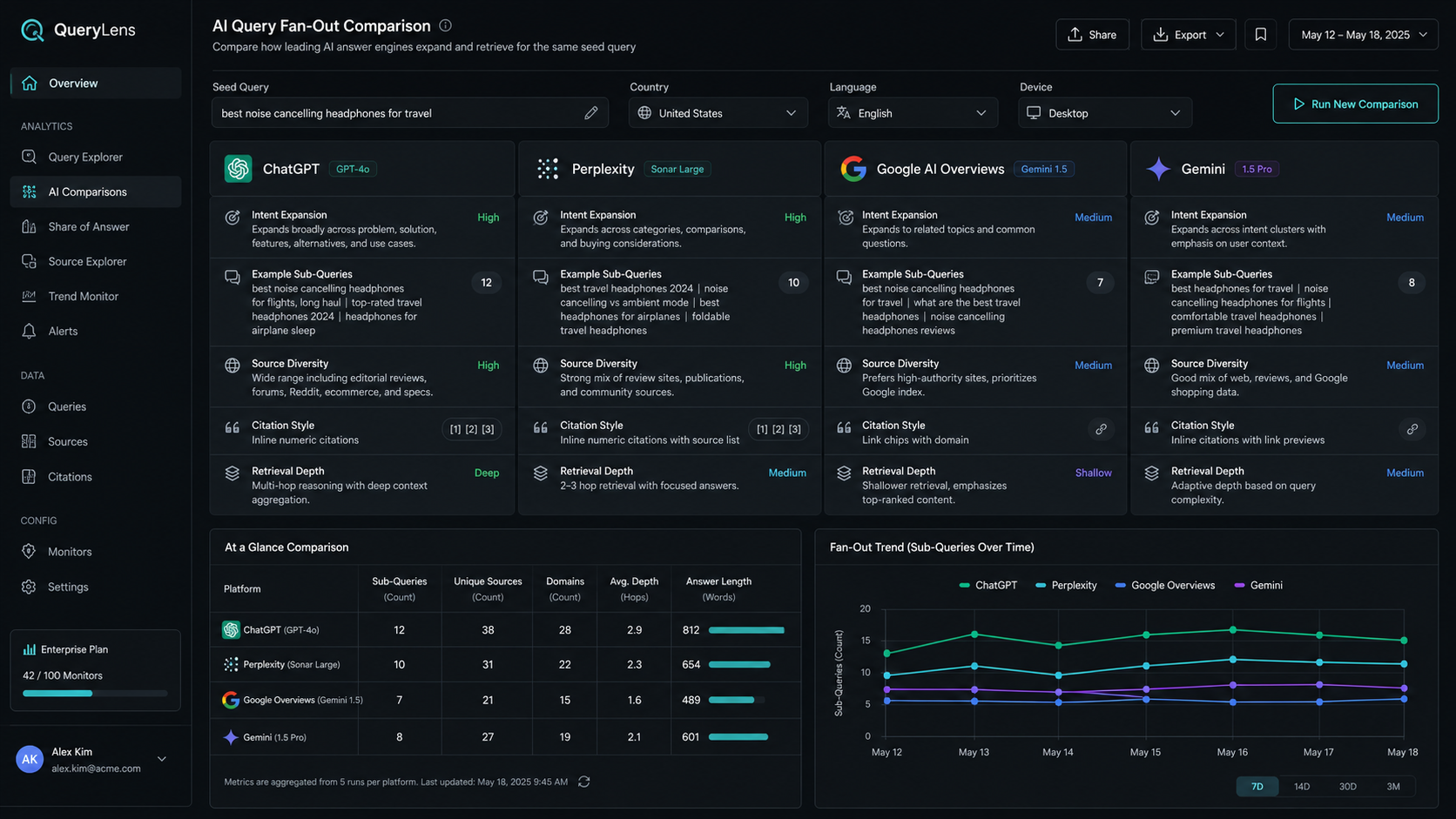Click ChatGPT Retrieval Depth layers icon
Image resolution: width=1456 pixels, height=819 pixels.
[233, 473]
